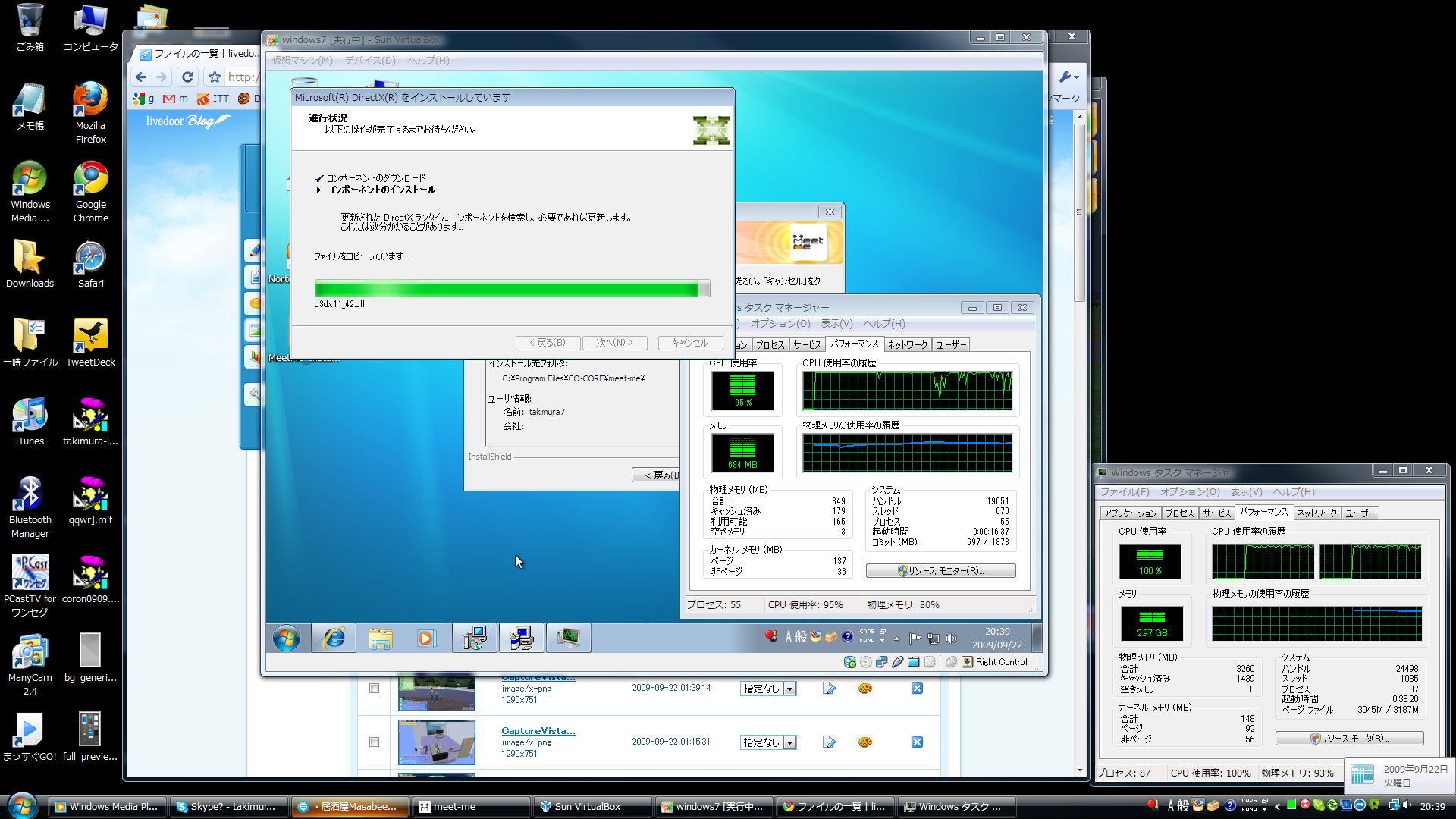Click the guest taskbar volume icon
The height and width of the screenshot is (819, 1456).
[951, 639]
